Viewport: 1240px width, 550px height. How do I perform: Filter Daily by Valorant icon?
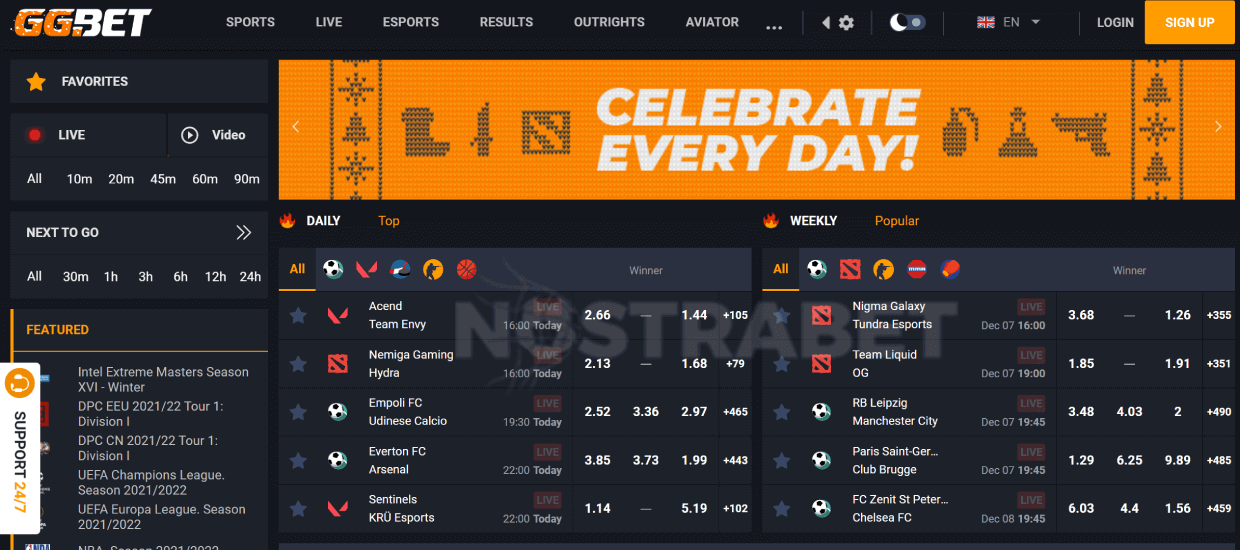(367, 269)
